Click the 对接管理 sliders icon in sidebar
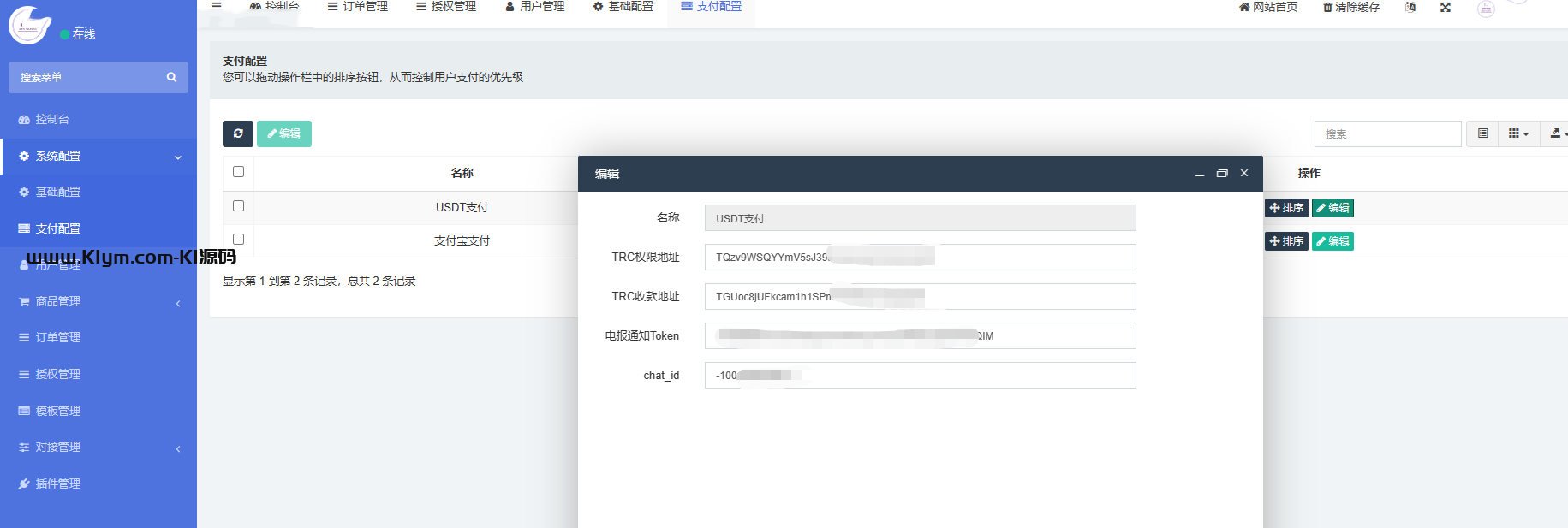This screenshot has height=528, width=1568. point(24,447)
